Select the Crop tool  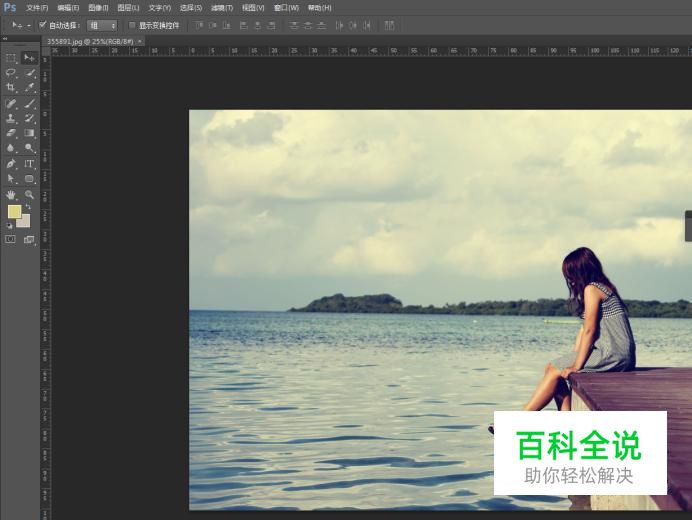11,87
